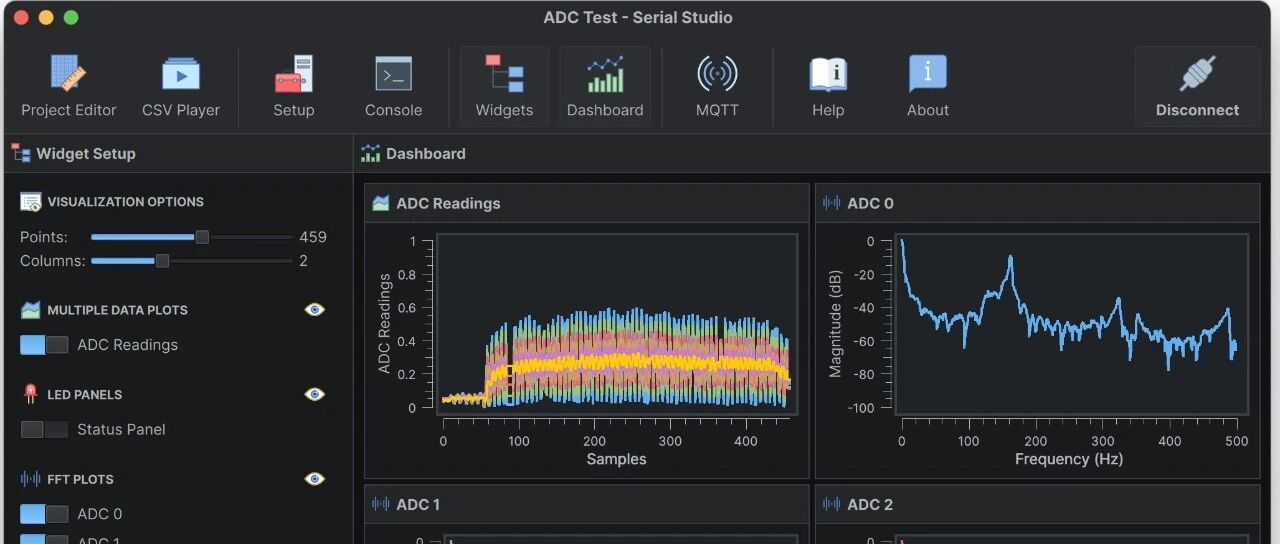Click the Visualization Options section icon

point(31,202)
